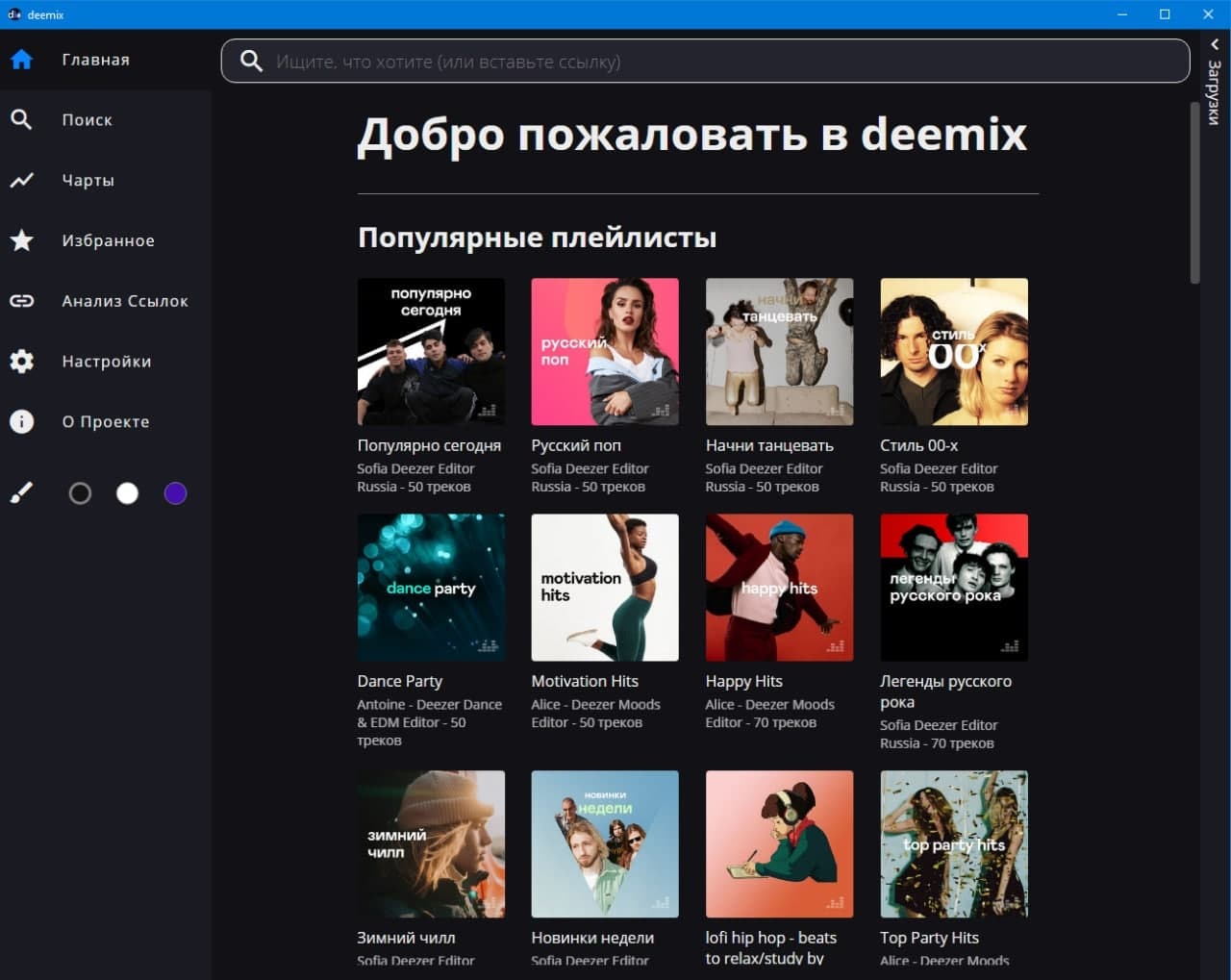Open the Charts trend-line icon
The image size is (1231, 980).
tap(21, 180)
